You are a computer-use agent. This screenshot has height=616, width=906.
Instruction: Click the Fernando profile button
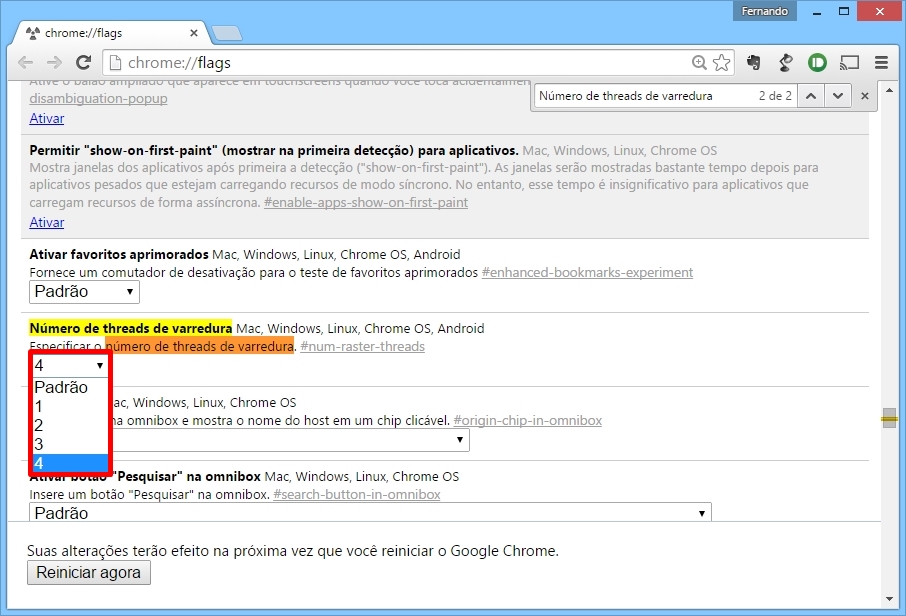(764, 11)
